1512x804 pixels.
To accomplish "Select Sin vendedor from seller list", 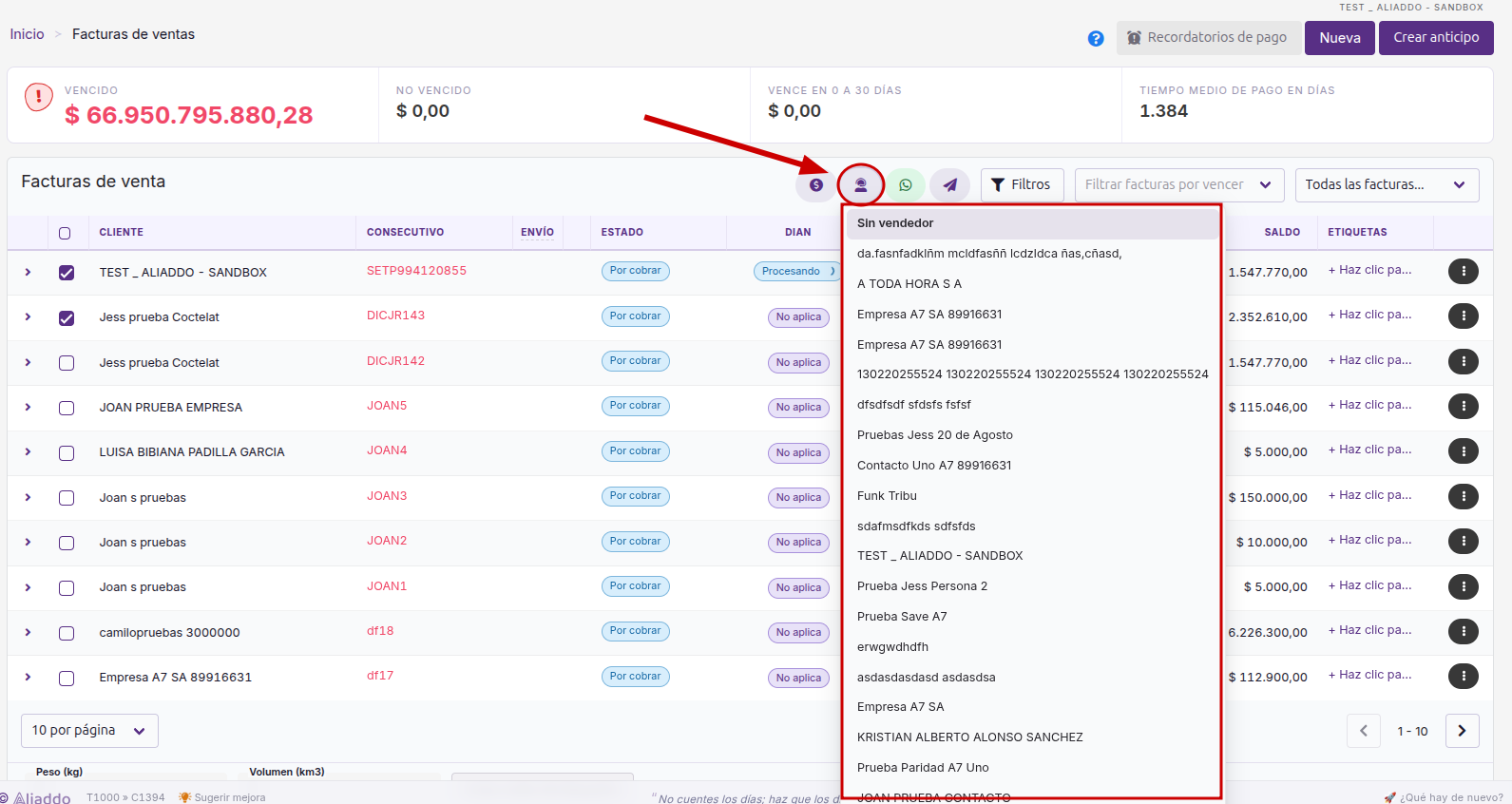I will pyautogui.click(x=1032, y=223).
